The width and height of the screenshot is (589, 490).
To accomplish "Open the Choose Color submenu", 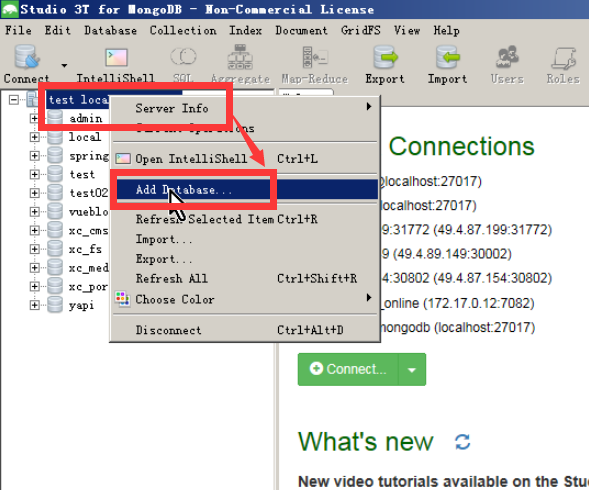I will [x=245, y=299].
